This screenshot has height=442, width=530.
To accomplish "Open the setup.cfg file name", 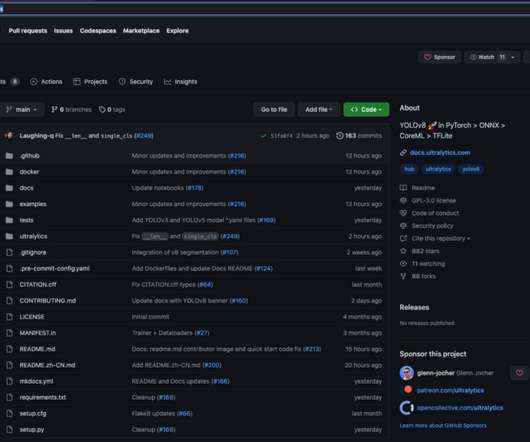I will tap(33, 414).
